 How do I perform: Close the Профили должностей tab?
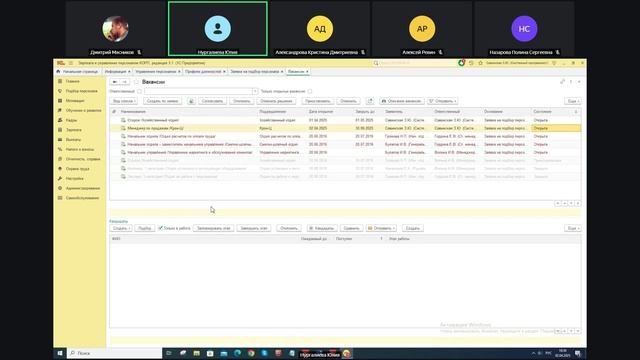click(224, 71)
